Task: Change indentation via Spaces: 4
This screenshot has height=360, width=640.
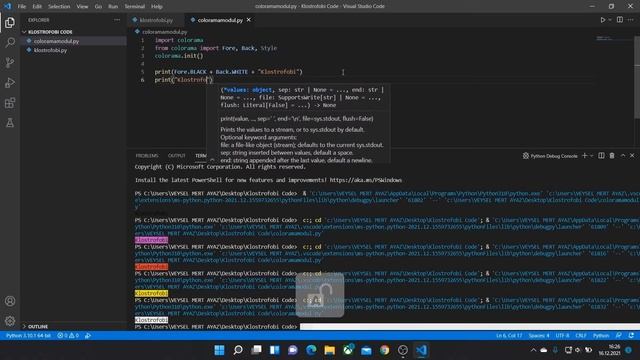Action: tap(539, 336)
